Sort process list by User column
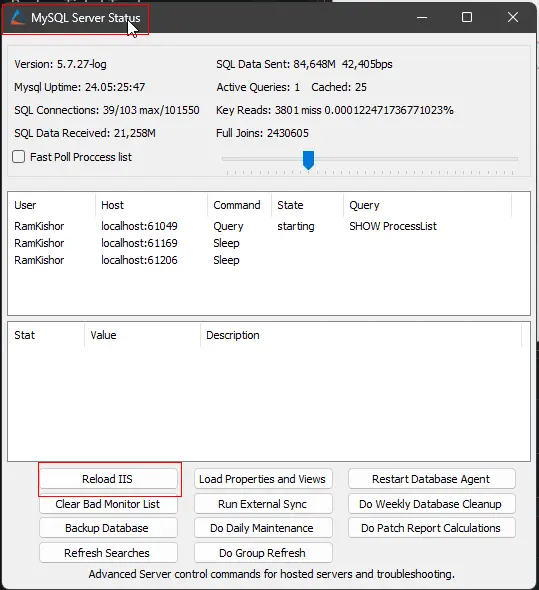Viewport: 539px width, 590px height. click(52, 205)
